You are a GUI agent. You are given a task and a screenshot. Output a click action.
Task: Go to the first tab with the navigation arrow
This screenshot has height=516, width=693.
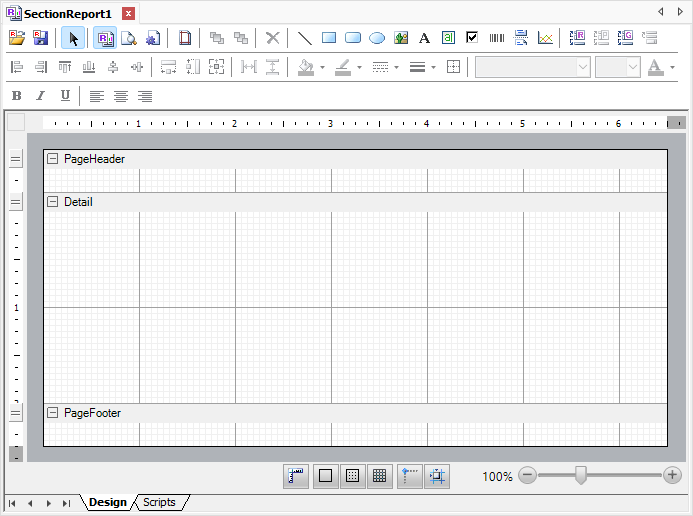12,503
